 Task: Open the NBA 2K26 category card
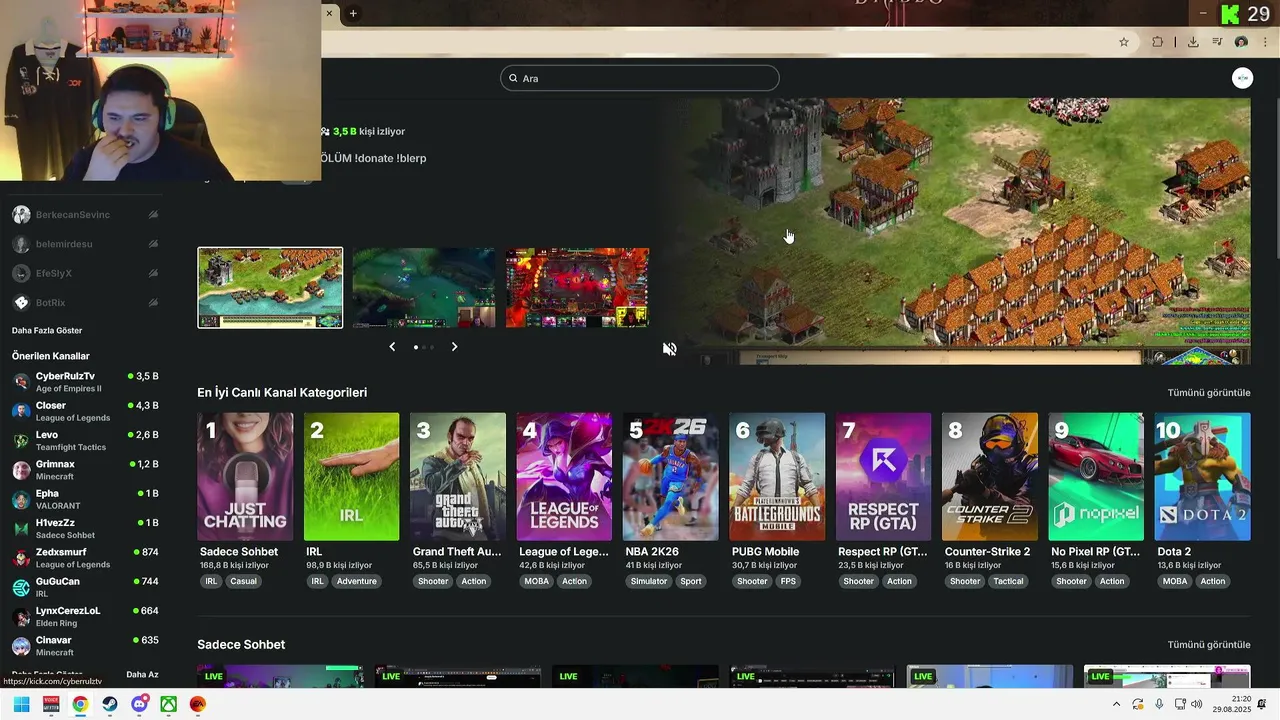671,477
